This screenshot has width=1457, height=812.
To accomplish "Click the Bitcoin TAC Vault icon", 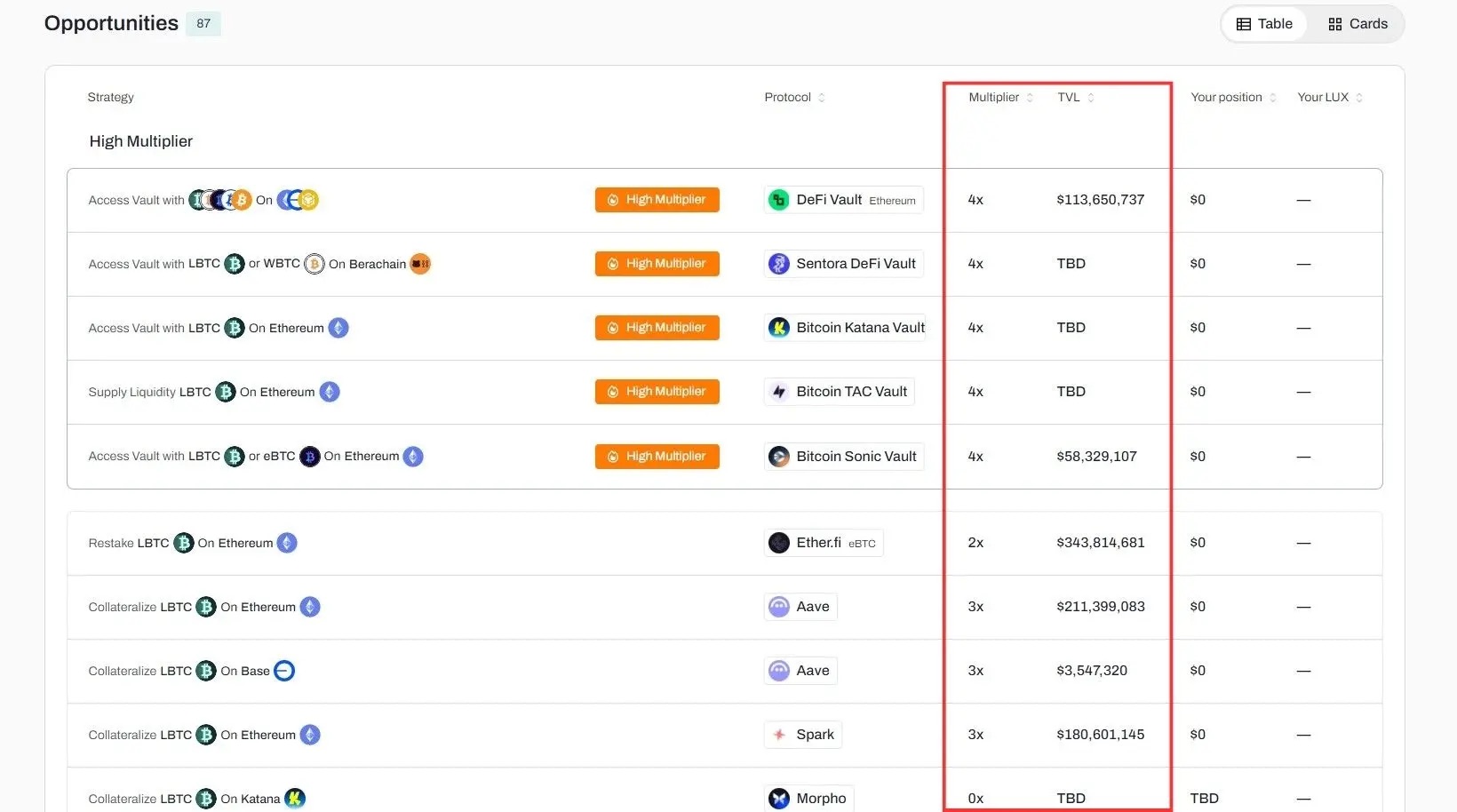I will pos(779,392).
